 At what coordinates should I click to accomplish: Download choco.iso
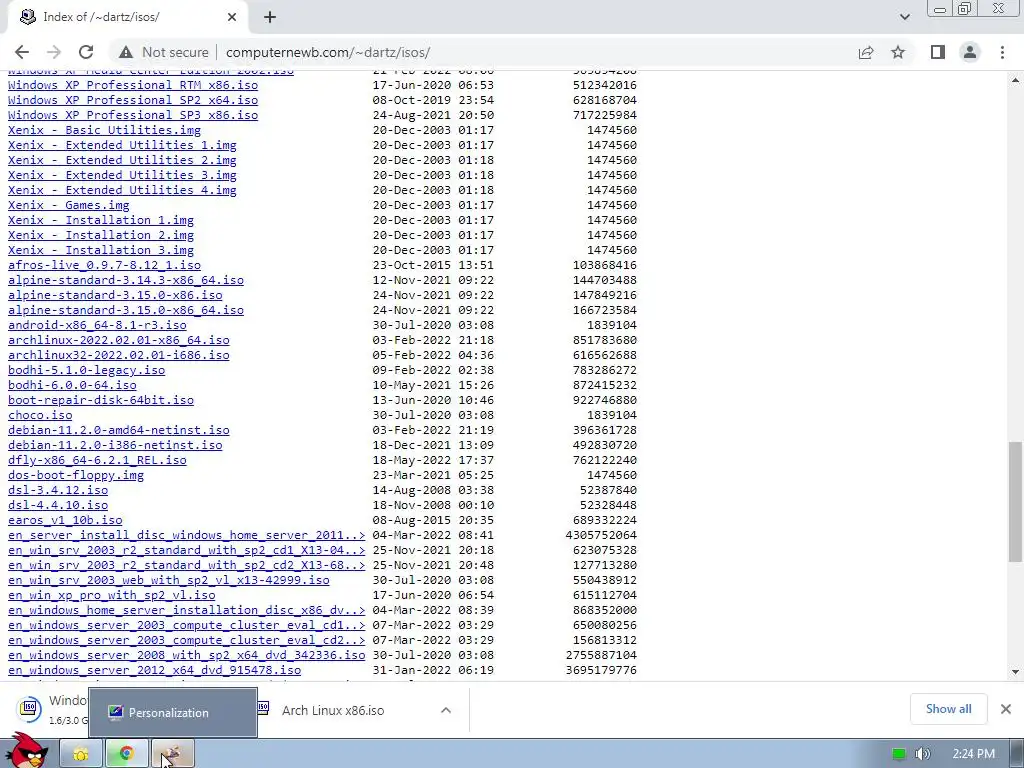(40, 415)
